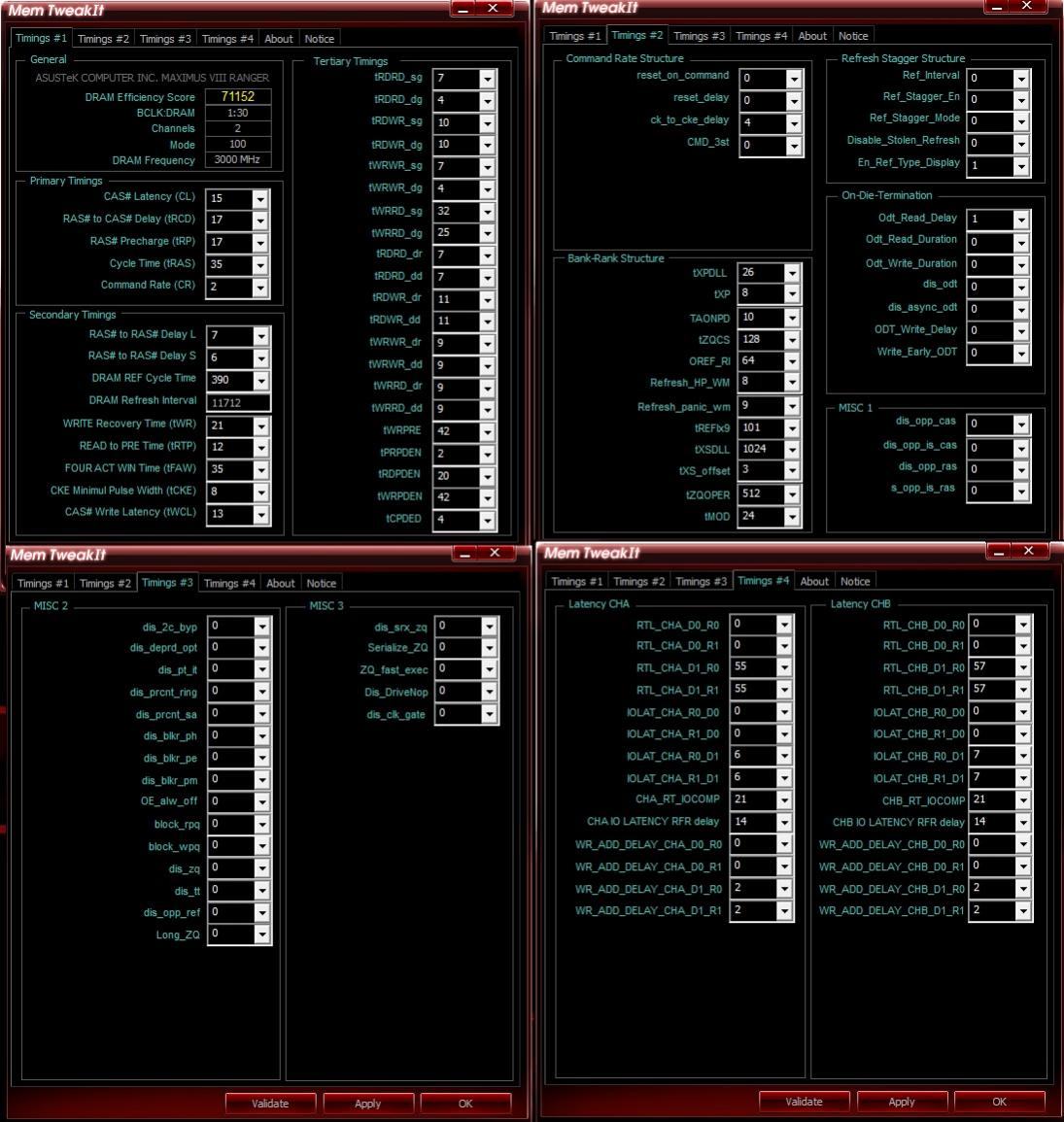Click OK button in bottom-left window
The height and width of the screenshot is (1122, 1064).
click(x=465, y=1104)
